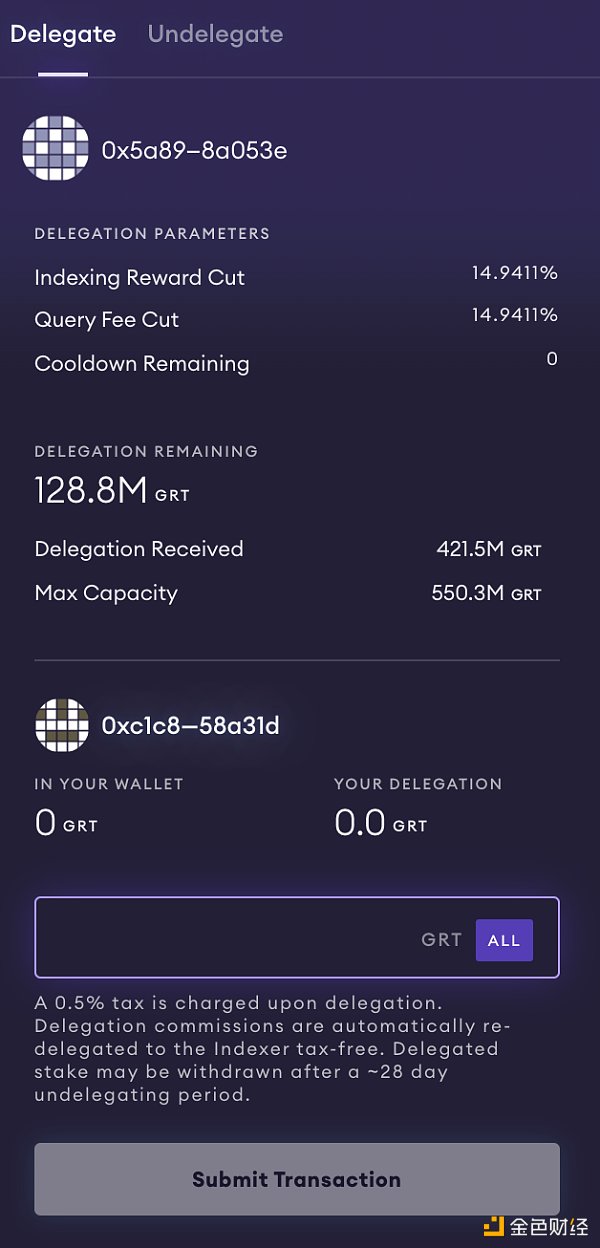Fill max amount with the ALL button
600x1248 pixels.
pyautogui.click(x=504, y=940)
